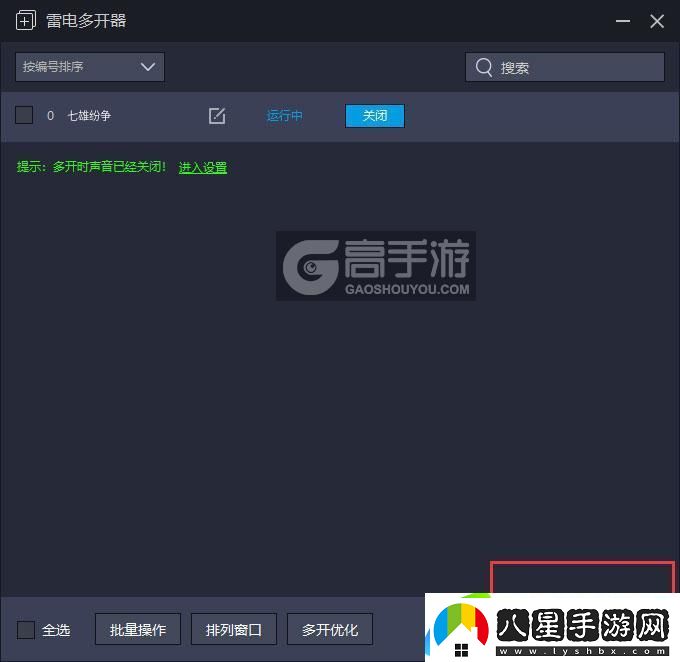Click the multi-instance app logo icon
Screen dimensions: 680x662
(x=26, y=20)
